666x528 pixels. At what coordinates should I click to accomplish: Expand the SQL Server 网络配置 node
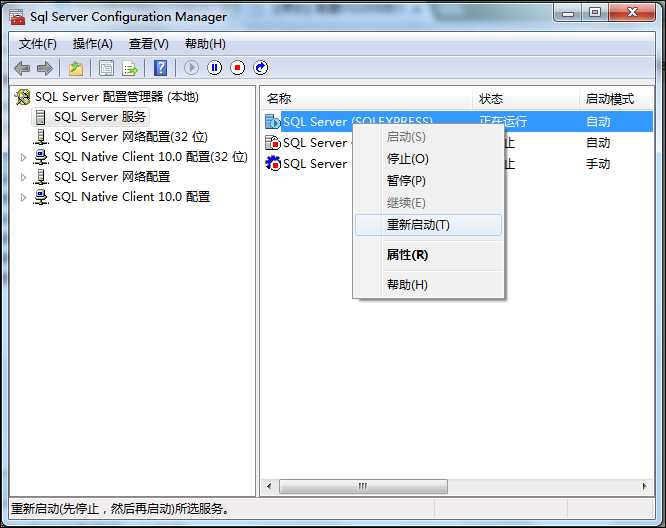23,177
